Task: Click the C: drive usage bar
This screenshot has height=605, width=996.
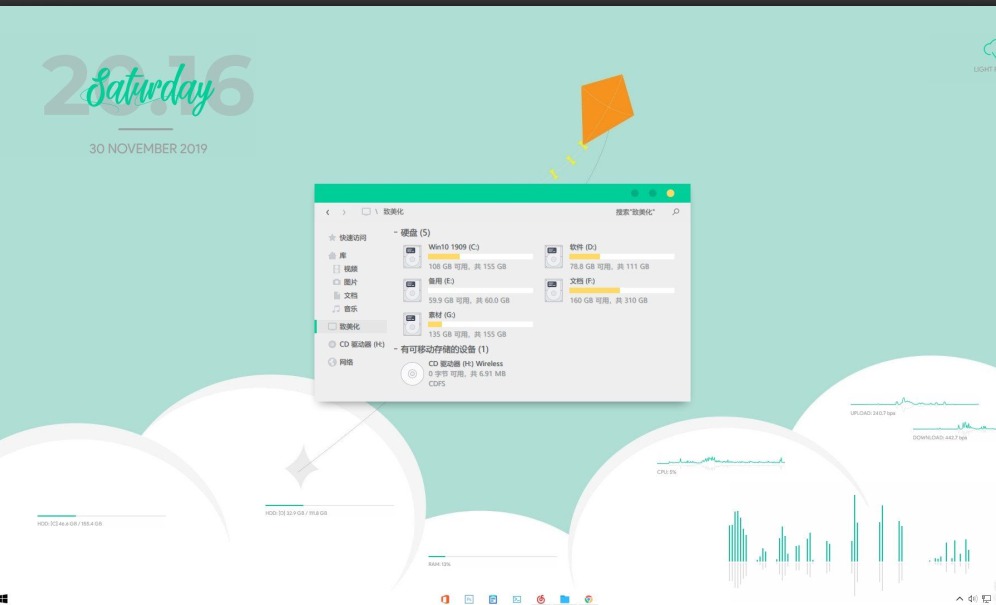Action: pyautogui.click(x=480, y=257)
